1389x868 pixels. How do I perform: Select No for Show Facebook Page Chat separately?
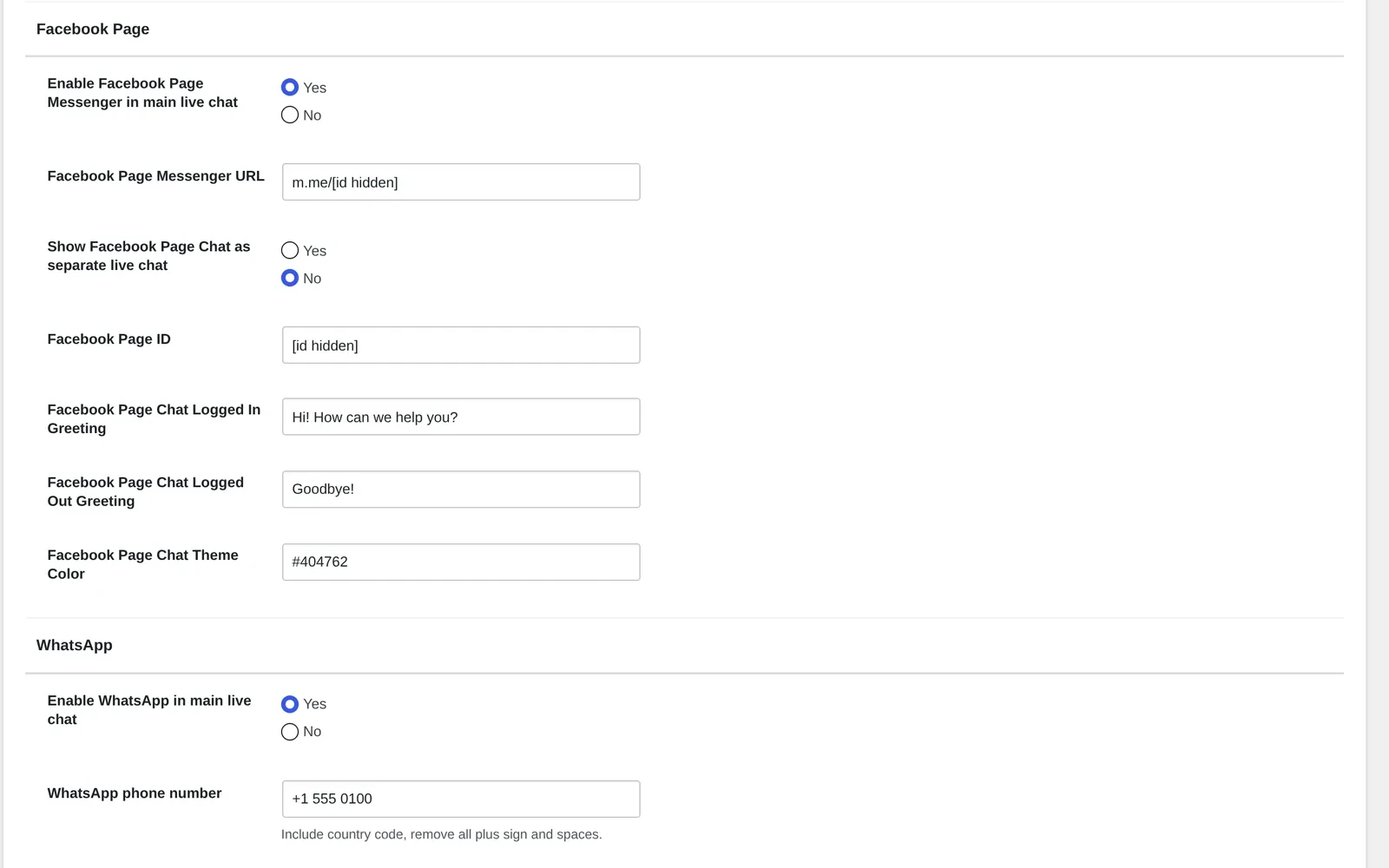[290, 279]
